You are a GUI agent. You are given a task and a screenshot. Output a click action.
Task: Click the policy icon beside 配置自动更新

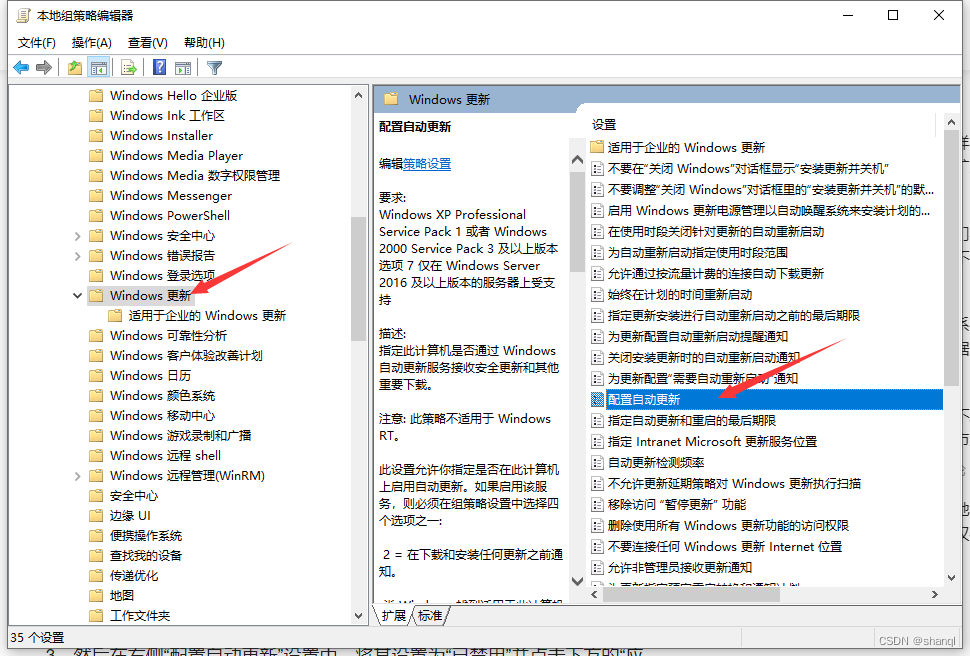tap(597, 400)
